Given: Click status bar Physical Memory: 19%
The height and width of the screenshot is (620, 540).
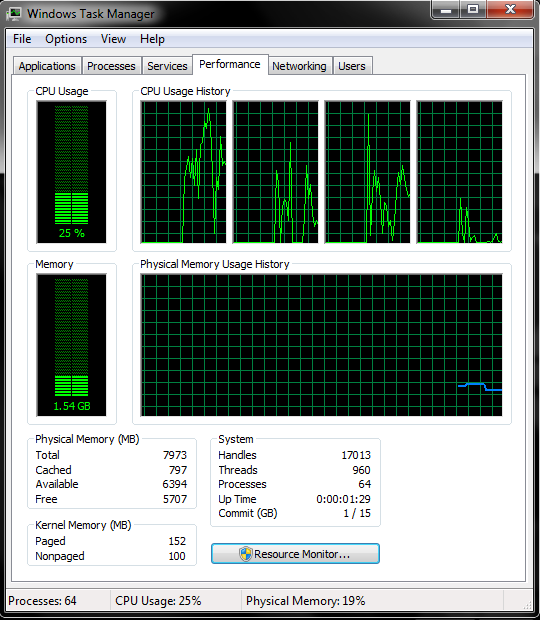Looking at the screenshot, I should tap(306, 601).
